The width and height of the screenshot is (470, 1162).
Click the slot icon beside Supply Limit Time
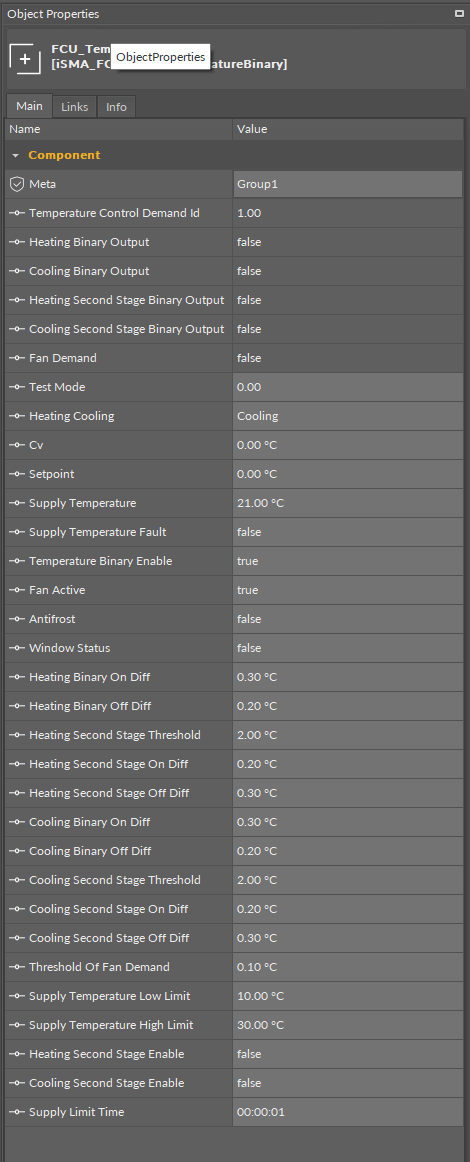(17, 1112)
